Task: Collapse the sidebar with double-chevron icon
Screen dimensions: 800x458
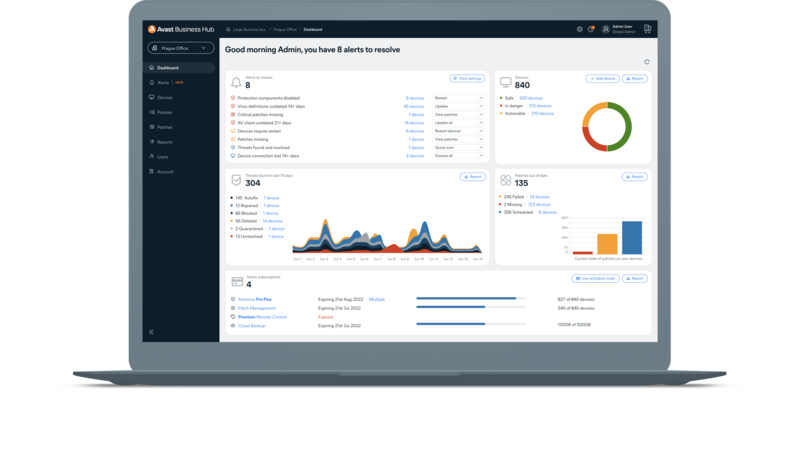Action: pos(151,331)
